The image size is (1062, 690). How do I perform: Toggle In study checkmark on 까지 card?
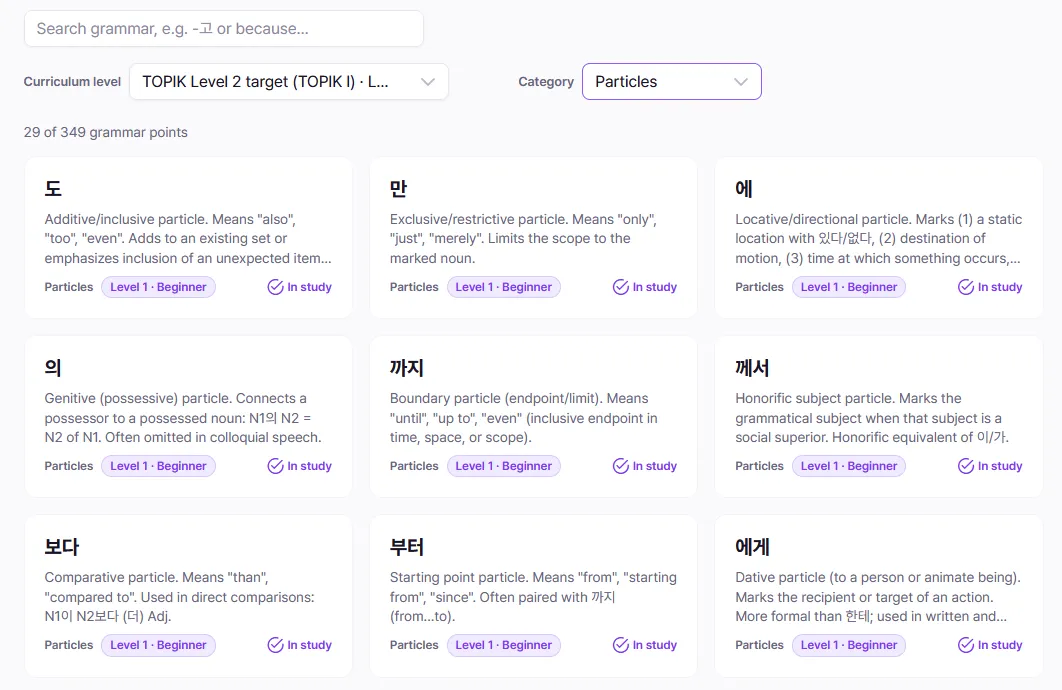click(645, 466)
